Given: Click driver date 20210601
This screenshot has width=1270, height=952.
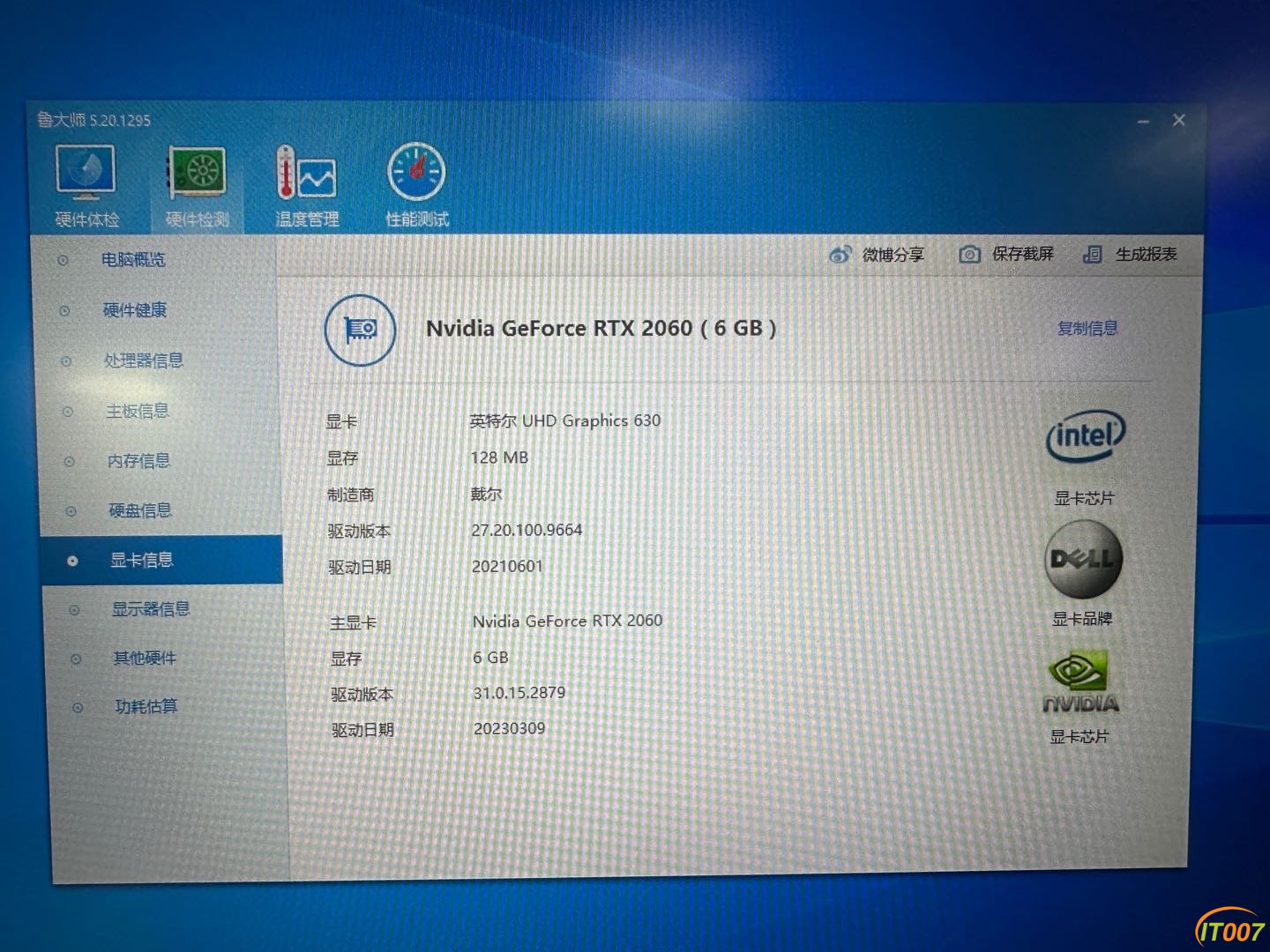Looking at the screenshot, I should tap(507, 566).
